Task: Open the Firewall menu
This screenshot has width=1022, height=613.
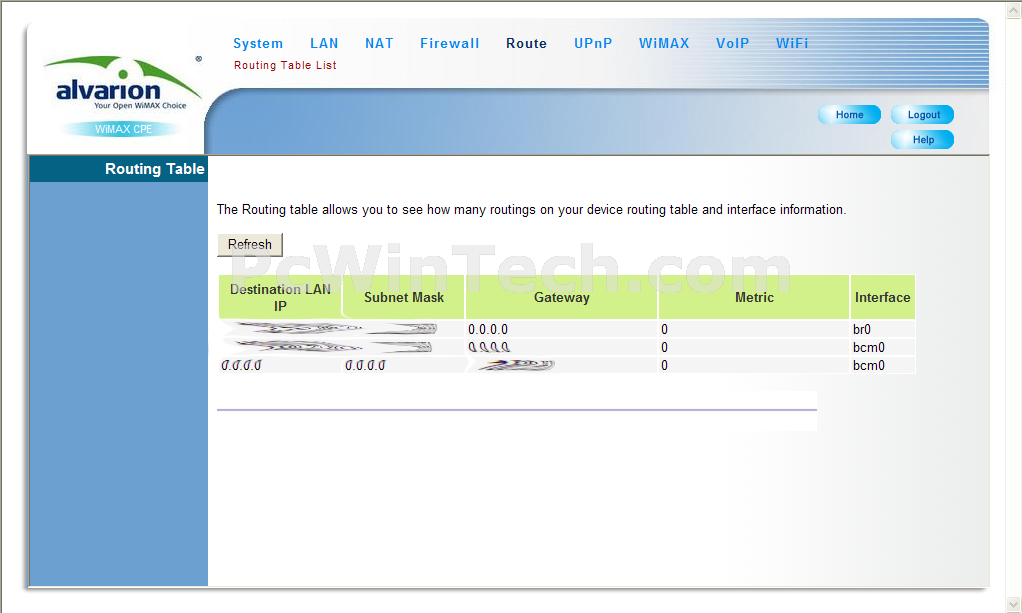Action: point(449,44)
